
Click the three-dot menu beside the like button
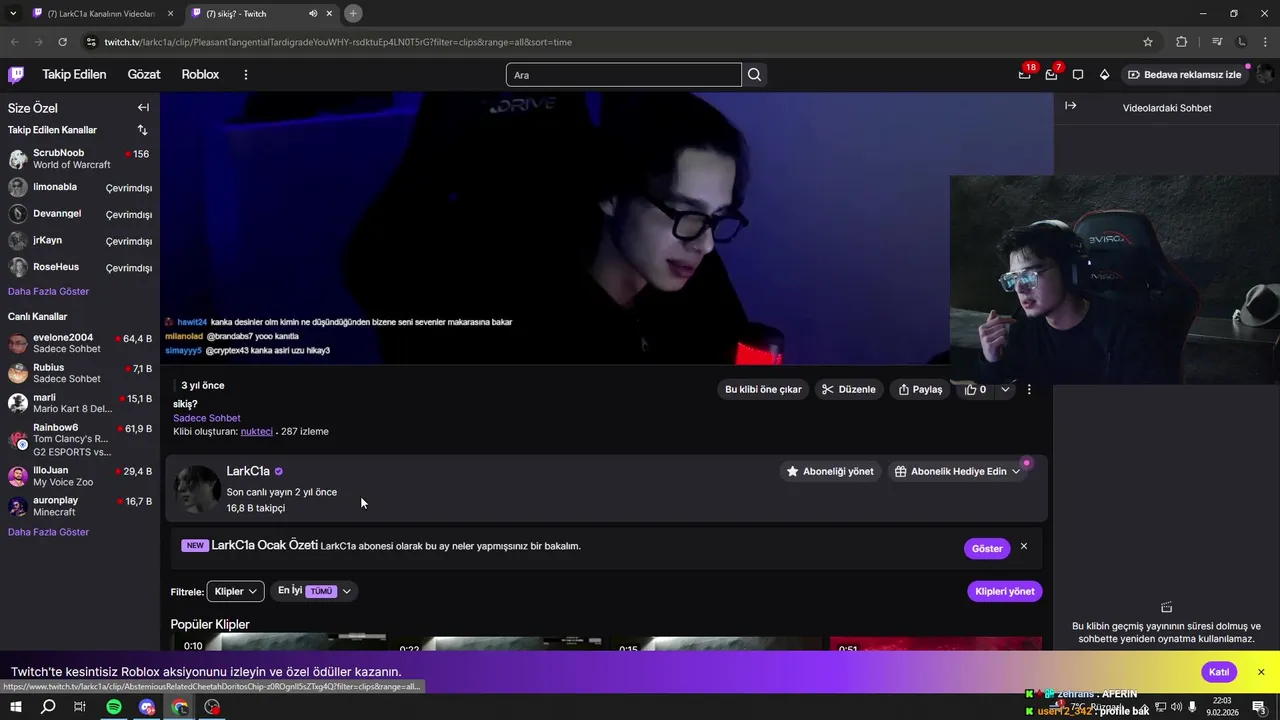click(1029, 390)
